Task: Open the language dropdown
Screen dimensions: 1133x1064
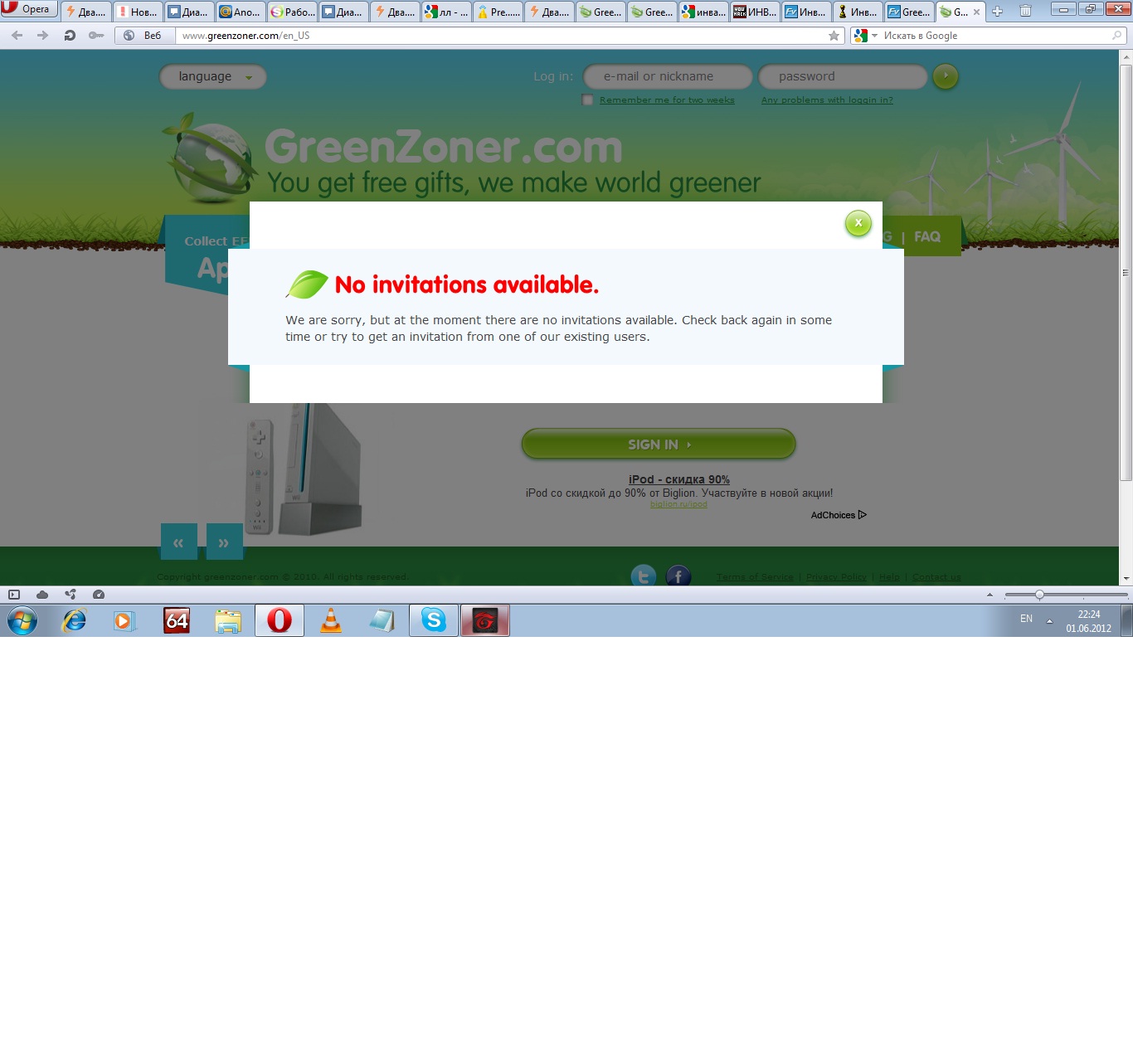Action: click(213, 76)
